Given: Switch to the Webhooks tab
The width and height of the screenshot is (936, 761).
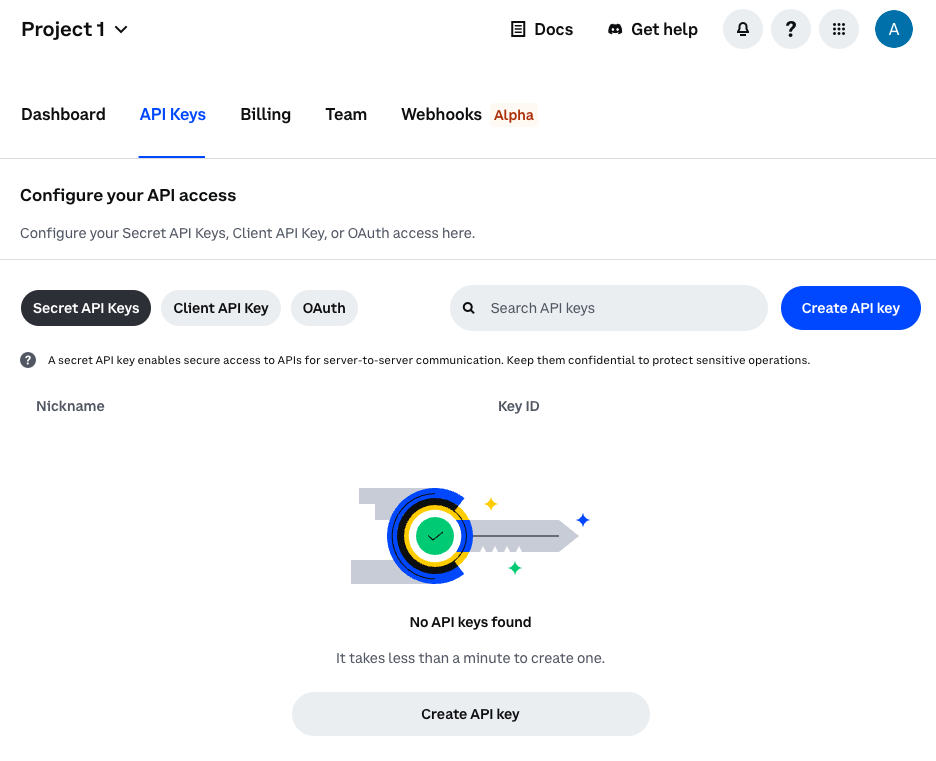Looking at the screenshot, I should click(x=441, y=114).
